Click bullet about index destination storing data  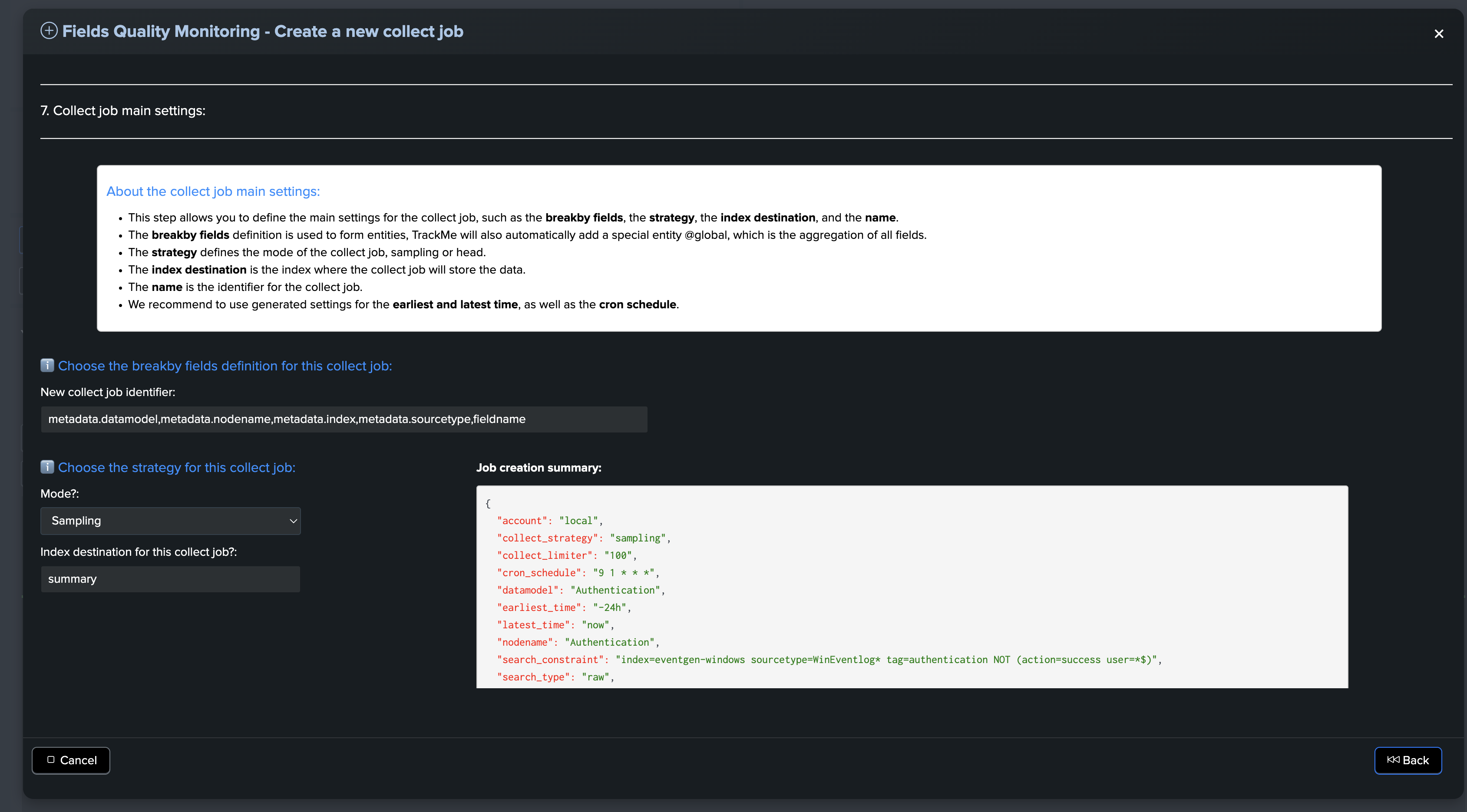coord(327,270)
